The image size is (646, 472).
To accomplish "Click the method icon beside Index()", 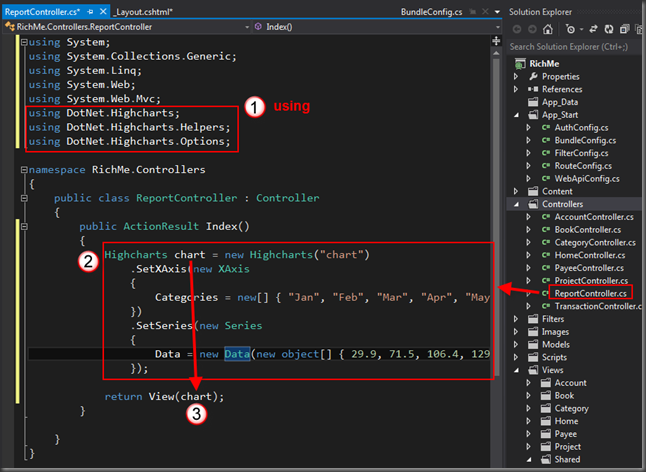I will 258,27.
